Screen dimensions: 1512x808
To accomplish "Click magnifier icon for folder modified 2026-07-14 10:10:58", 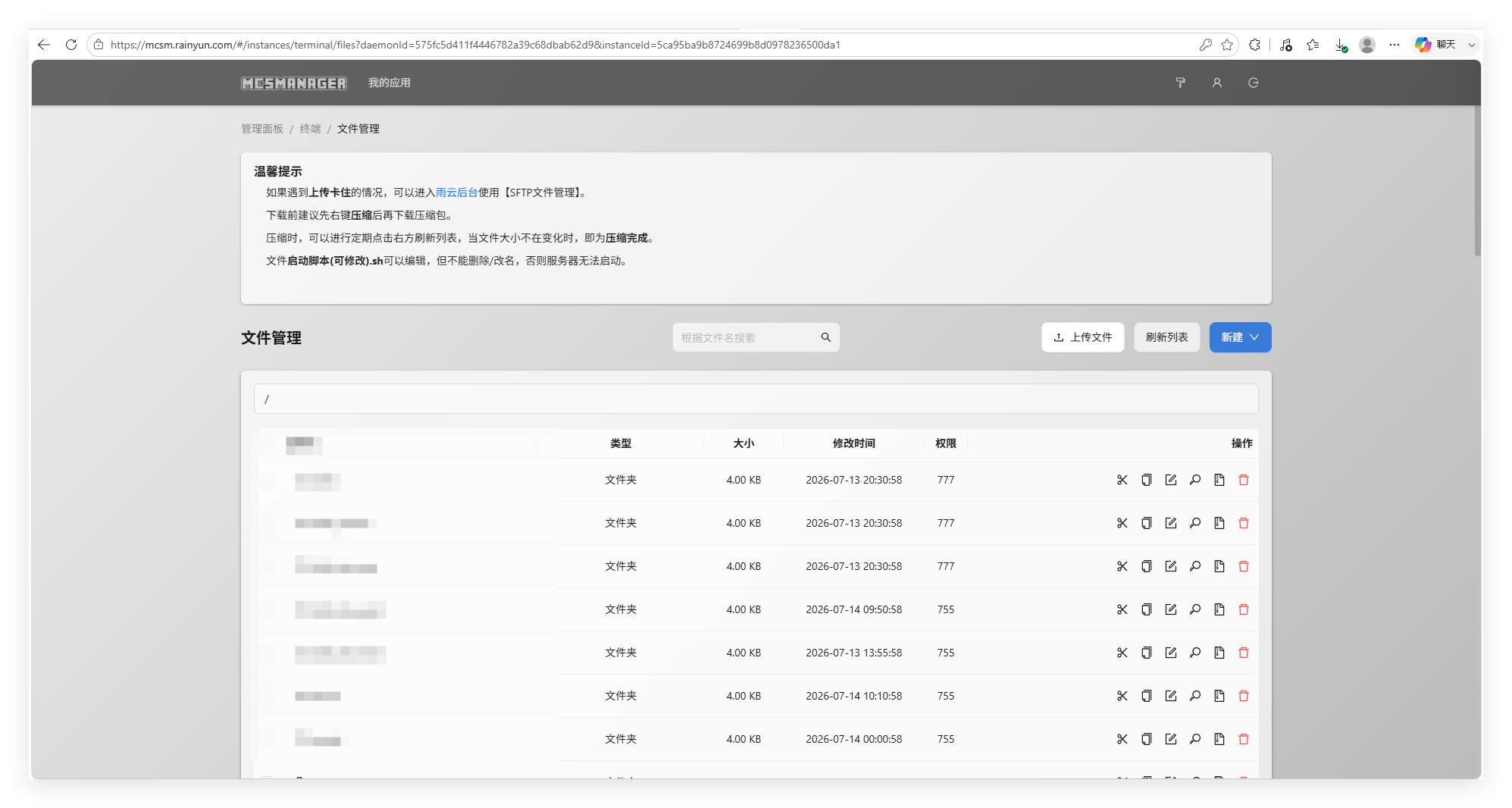I will [x=1195, y=696].
